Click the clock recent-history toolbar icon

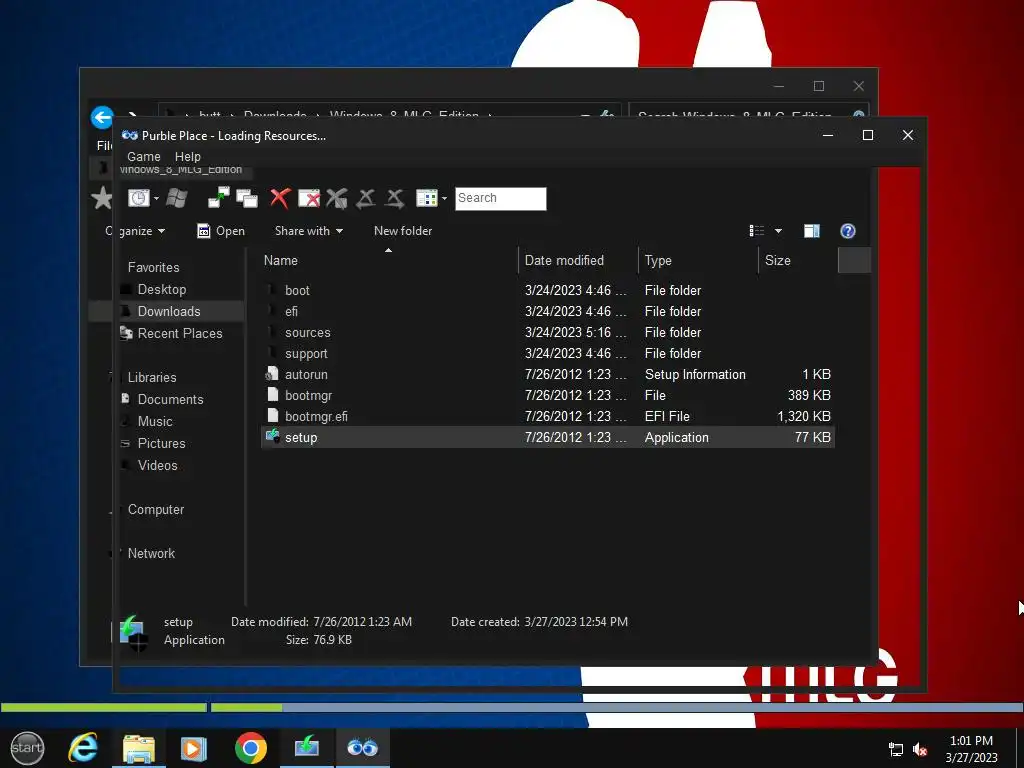pos(138,198)
